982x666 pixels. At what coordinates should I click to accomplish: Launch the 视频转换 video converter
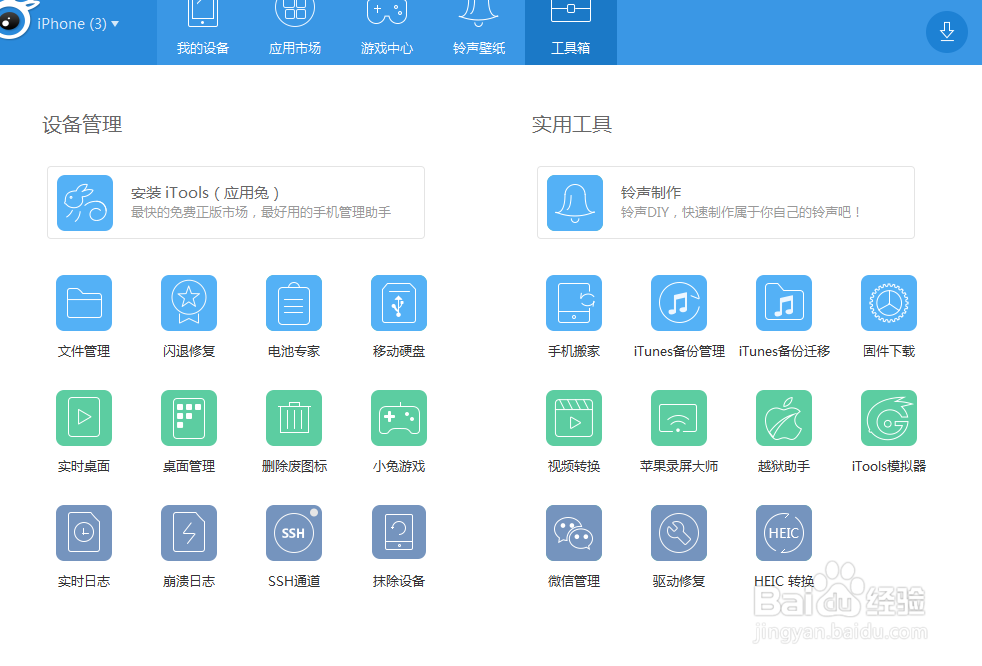(x=574, y=418)
